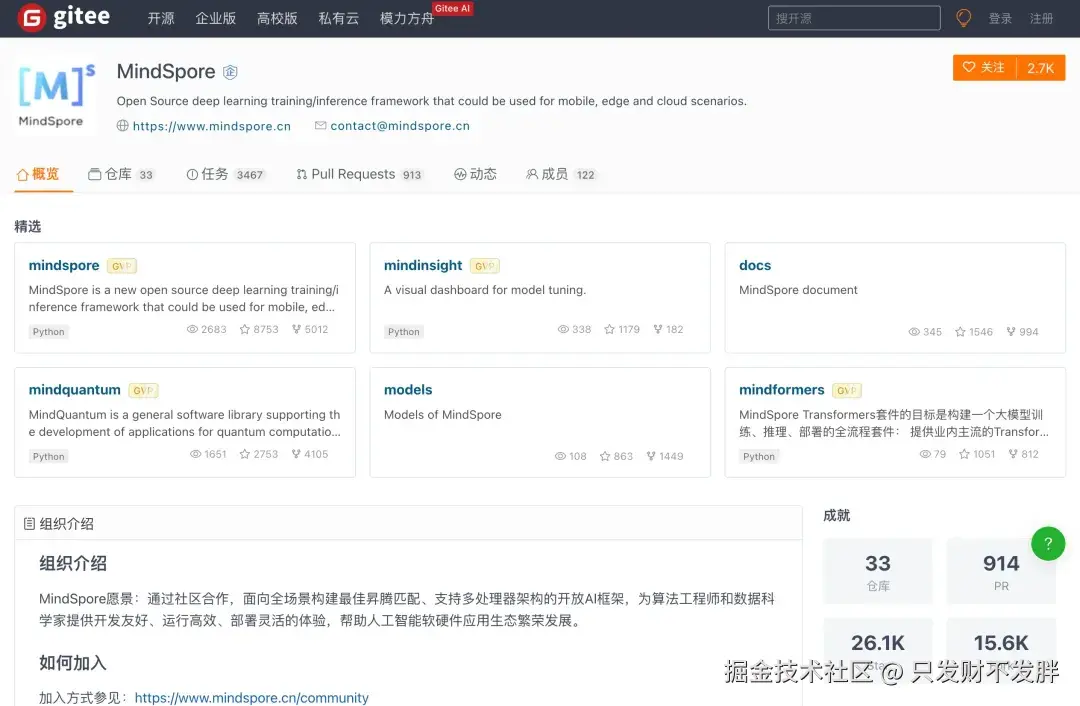Image resolution: width=1080 pixels, height=706 pixels.
Task: Open the https://www.mindspore.cn website link
Action: tap(212, 125)
